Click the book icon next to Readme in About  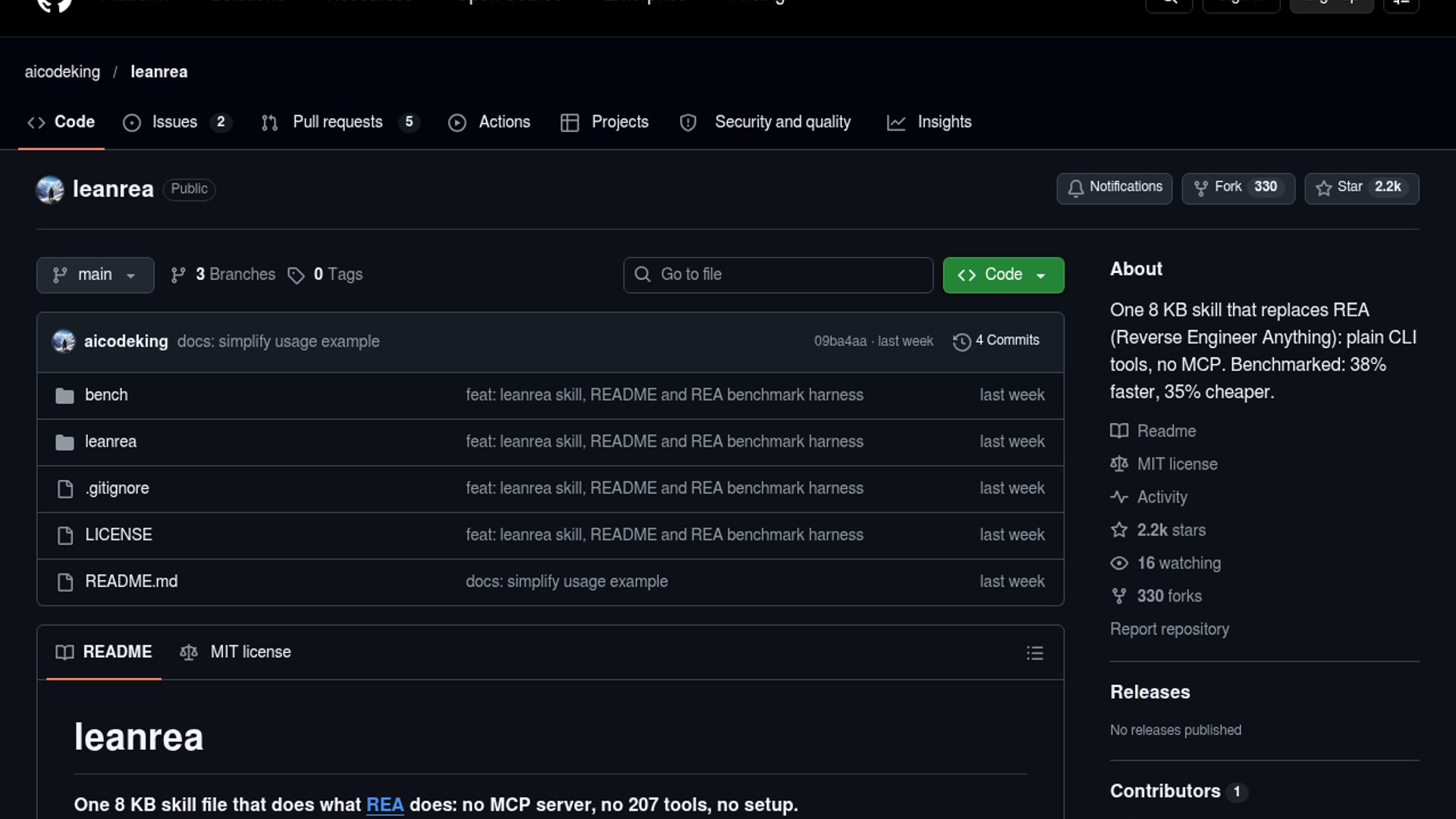click(x=1119, y=431)
